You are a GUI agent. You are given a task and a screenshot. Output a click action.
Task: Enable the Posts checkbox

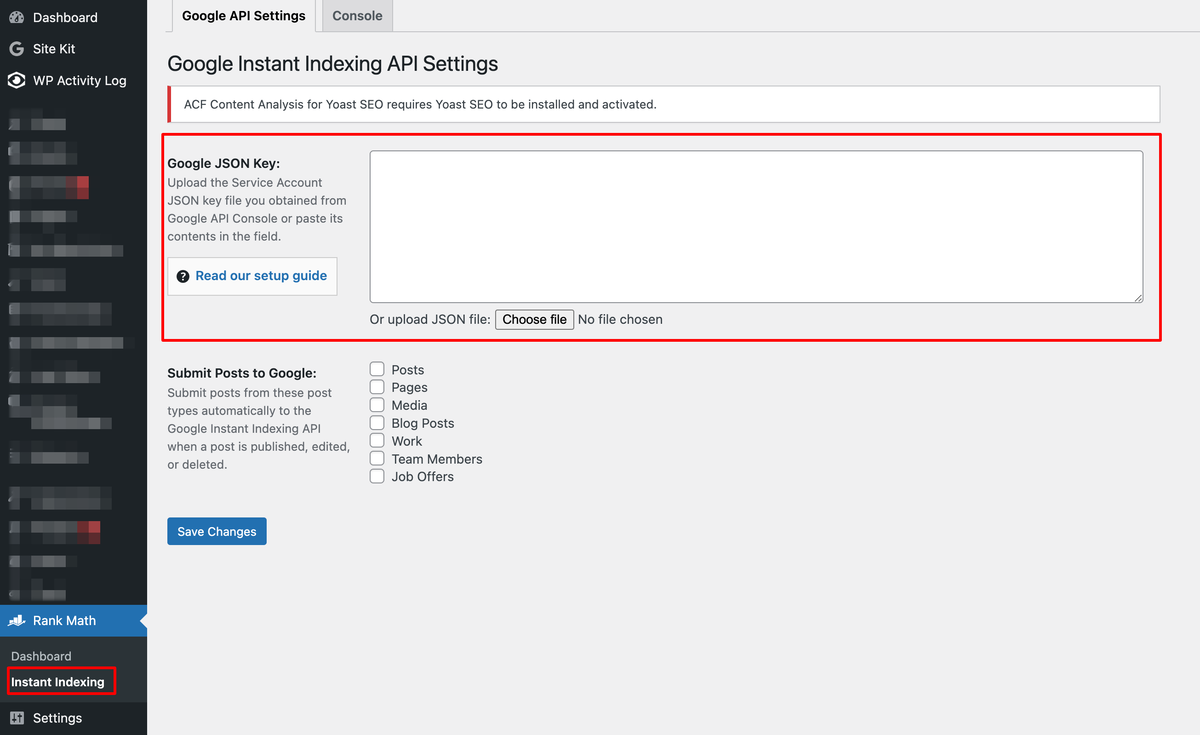pyautogui.click(x=377, y=370)
